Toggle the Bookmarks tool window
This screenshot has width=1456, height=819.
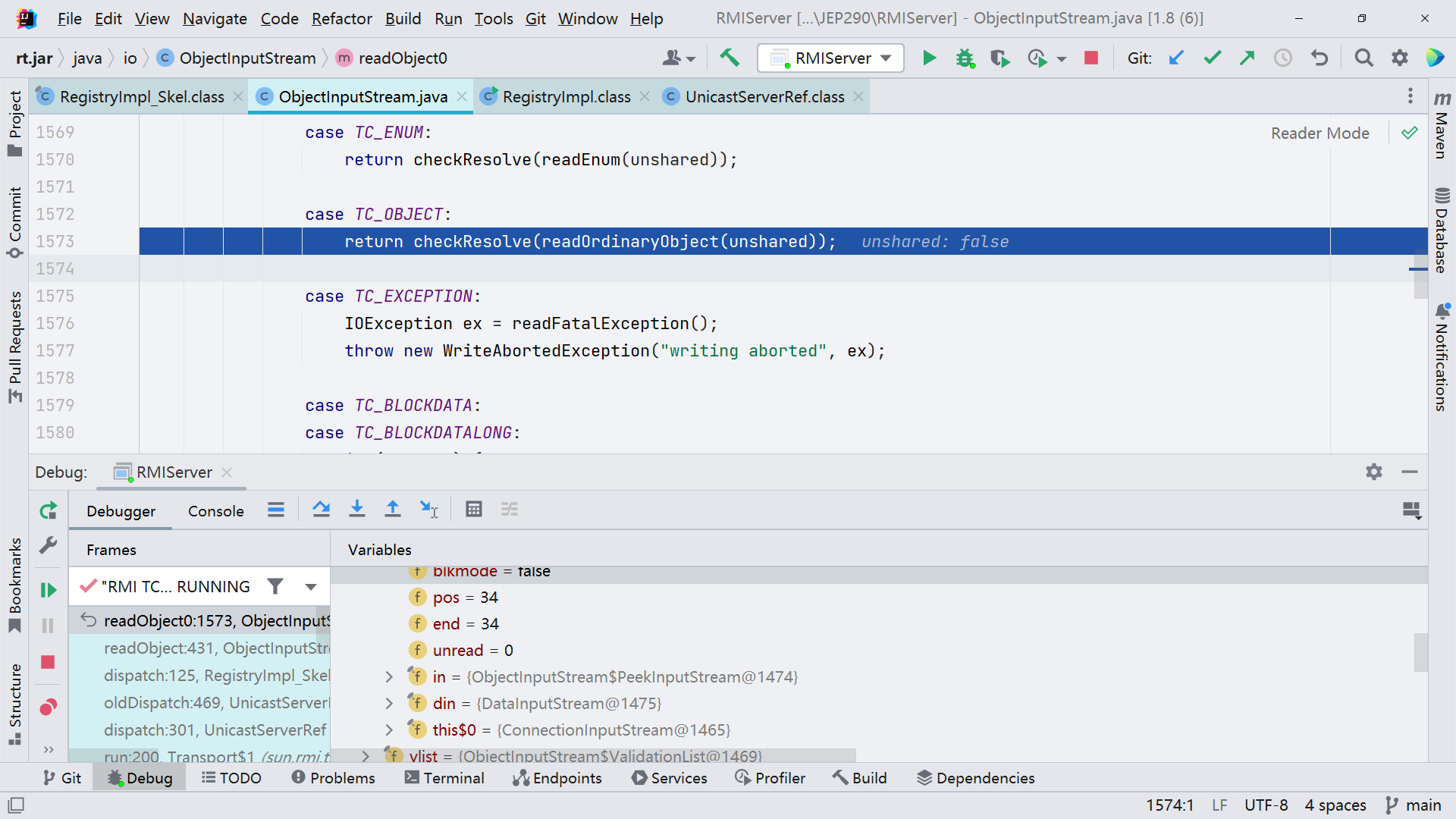point(14,584)
